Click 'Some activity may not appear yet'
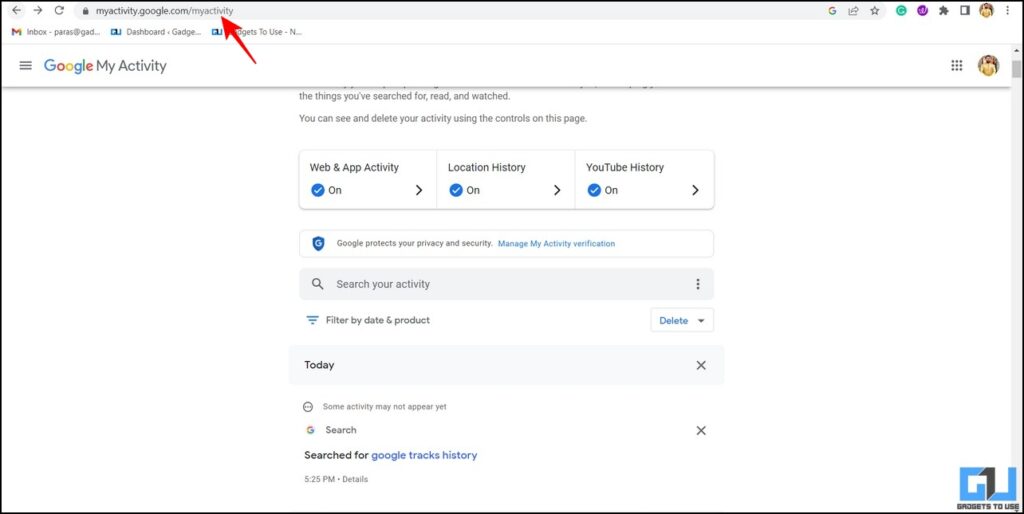 (385, 406)
